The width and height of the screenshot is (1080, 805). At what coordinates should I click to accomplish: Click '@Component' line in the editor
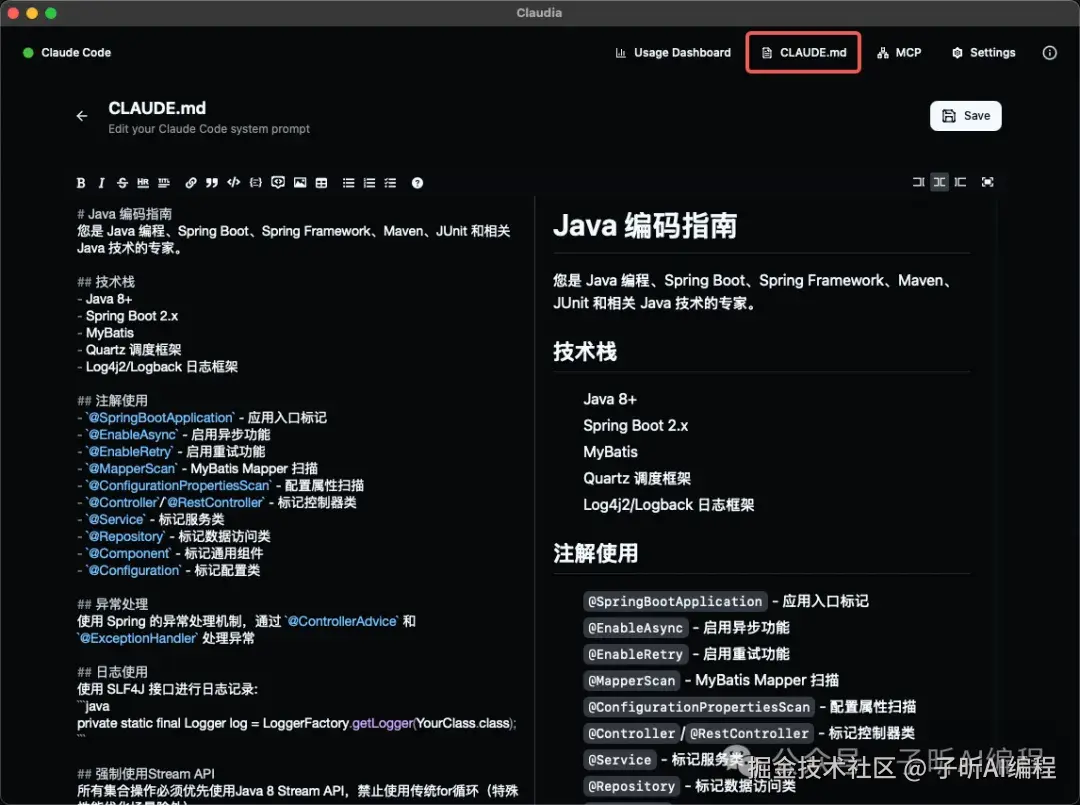pos(170,554)
